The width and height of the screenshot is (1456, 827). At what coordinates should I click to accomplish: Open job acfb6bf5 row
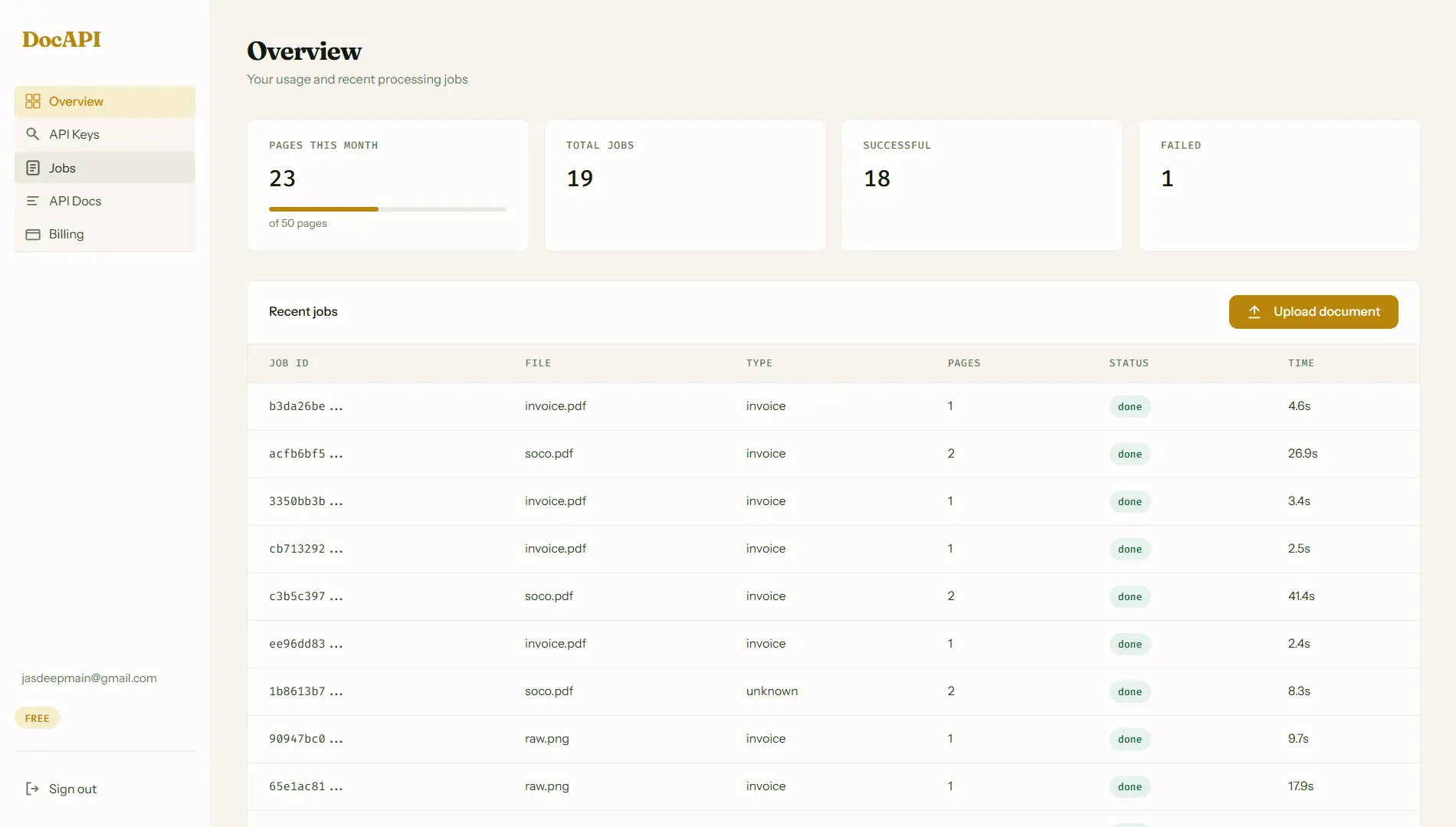tap(833, 454)
